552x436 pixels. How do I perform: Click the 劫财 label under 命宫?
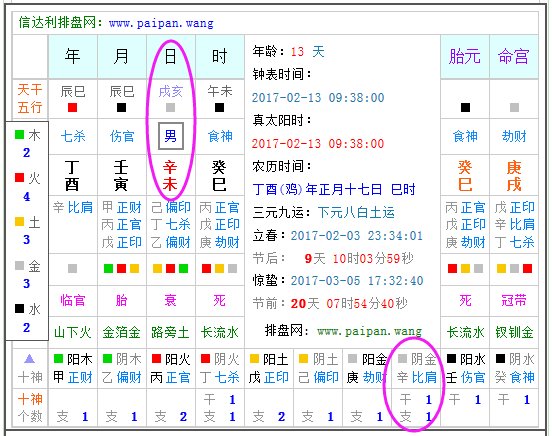(x=514, y=136)
